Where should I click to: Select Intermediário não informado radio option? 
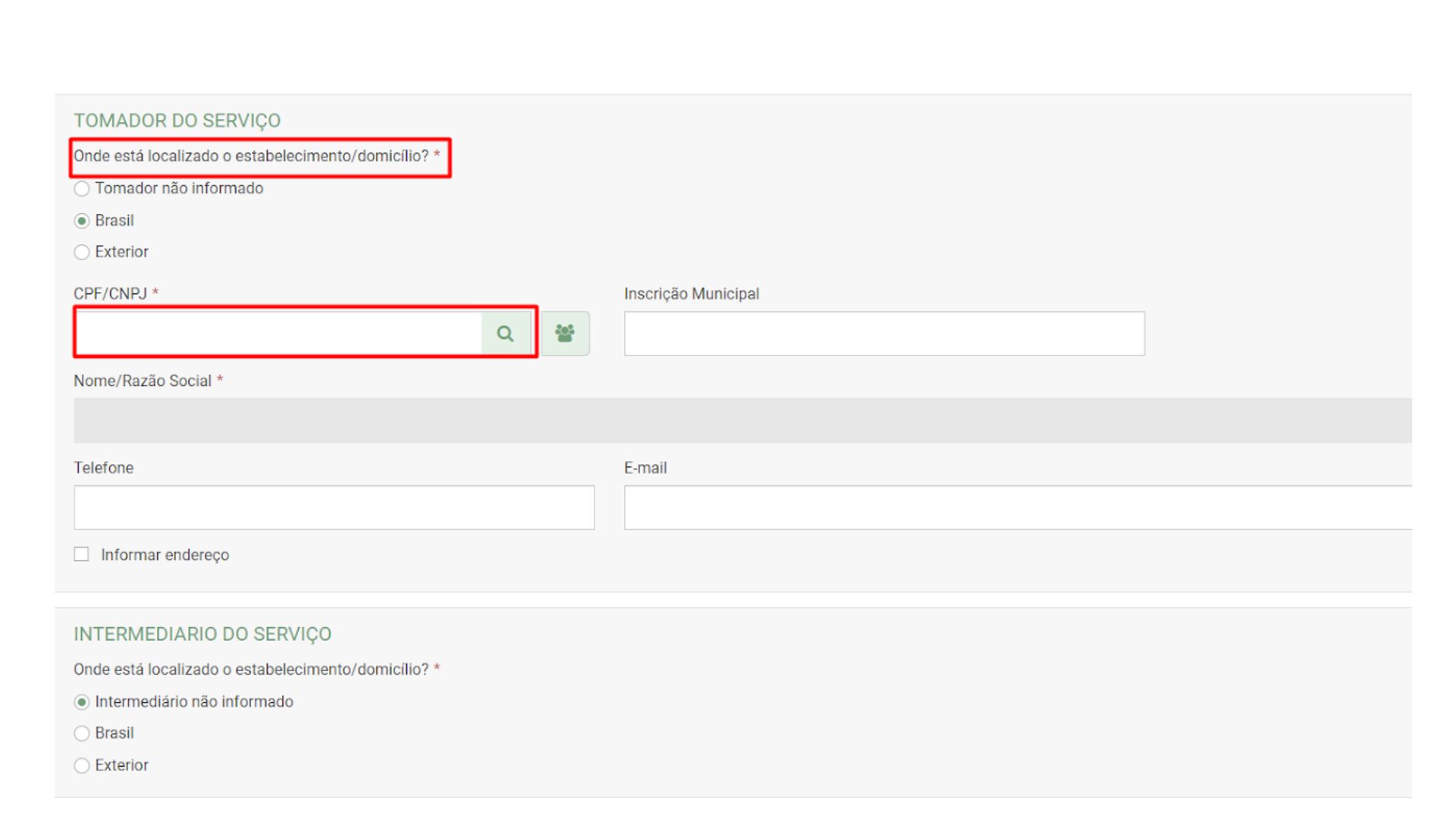(x=82, y=702)
